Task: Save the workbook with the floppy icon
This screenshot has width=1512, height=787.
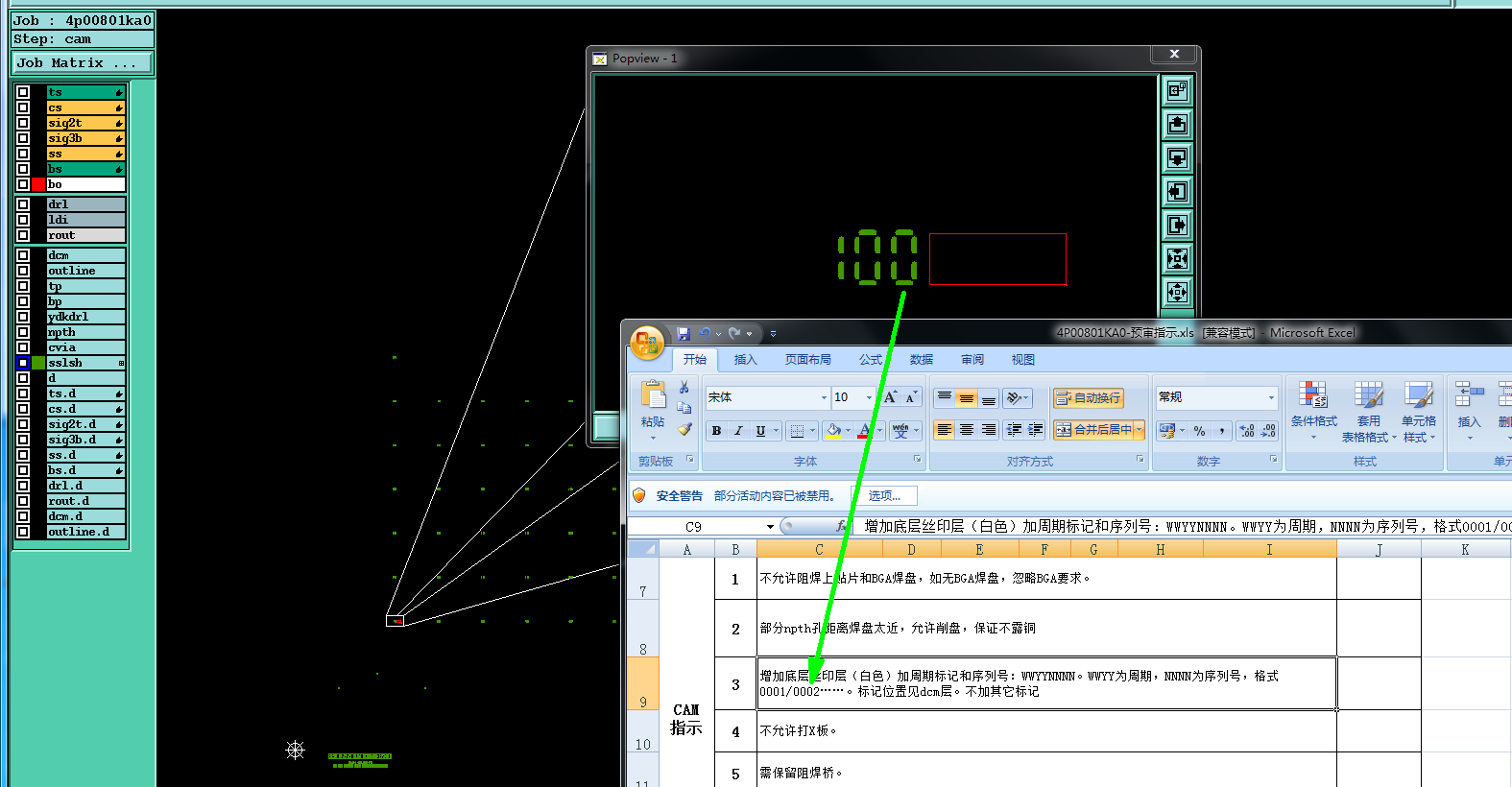Action: (x=684, y=333)
